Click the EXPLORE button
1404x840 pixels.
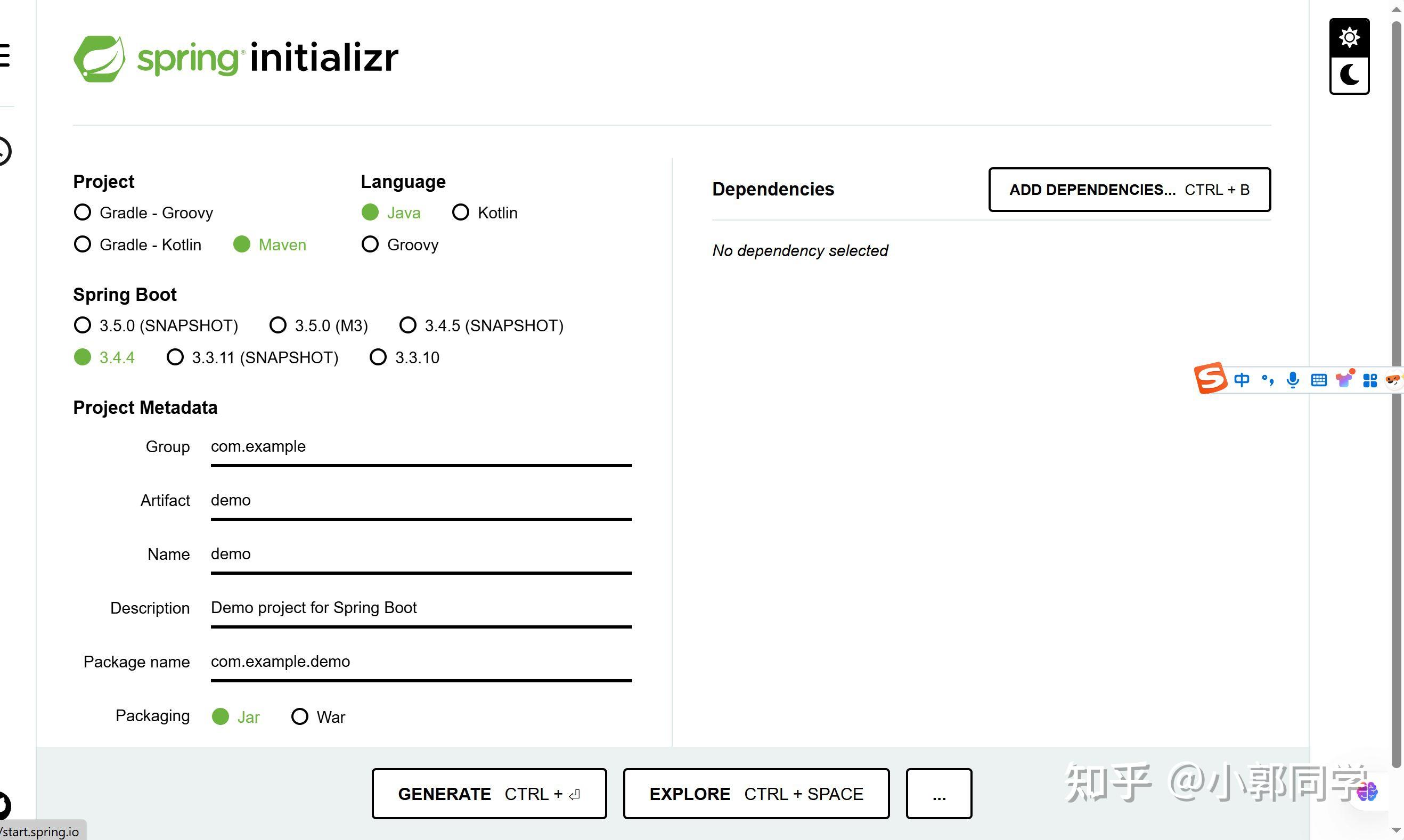[756, 794]
